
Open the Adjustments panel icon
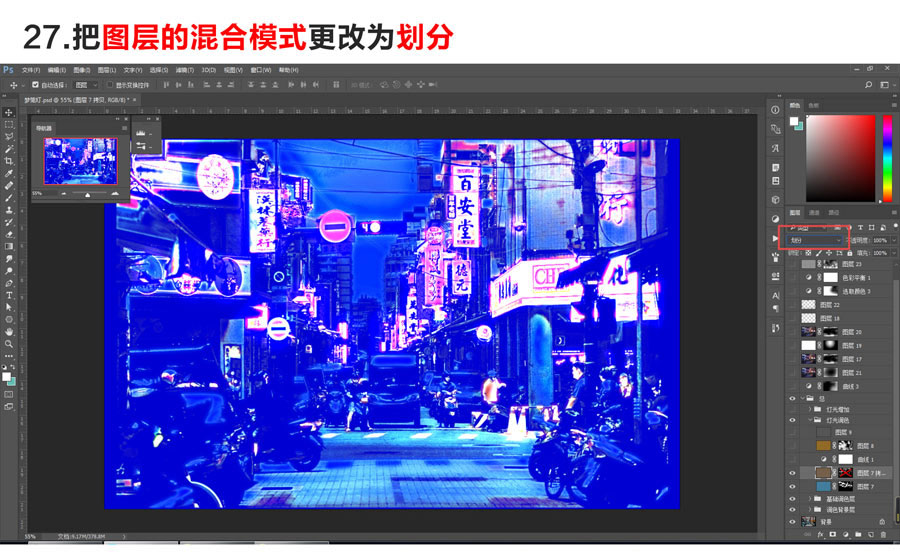pos(775,219)
